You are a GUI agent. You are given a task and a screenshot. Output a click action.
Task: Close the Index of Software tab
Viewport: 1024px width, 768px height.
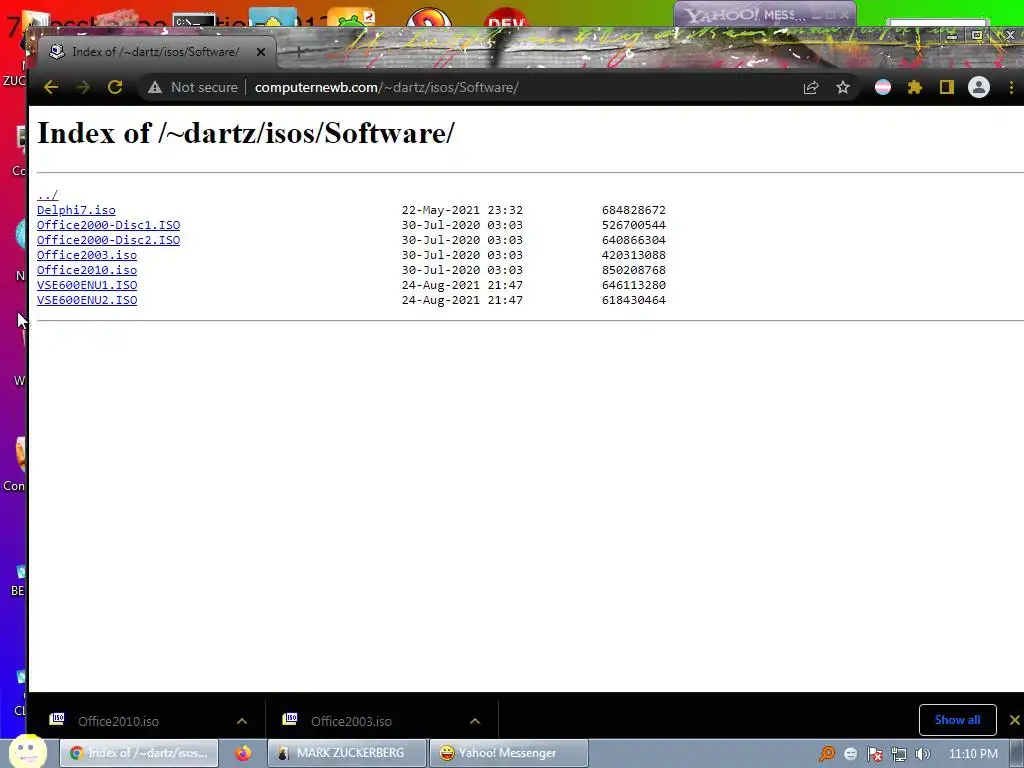pyautogui.click(x=261, y=52)
